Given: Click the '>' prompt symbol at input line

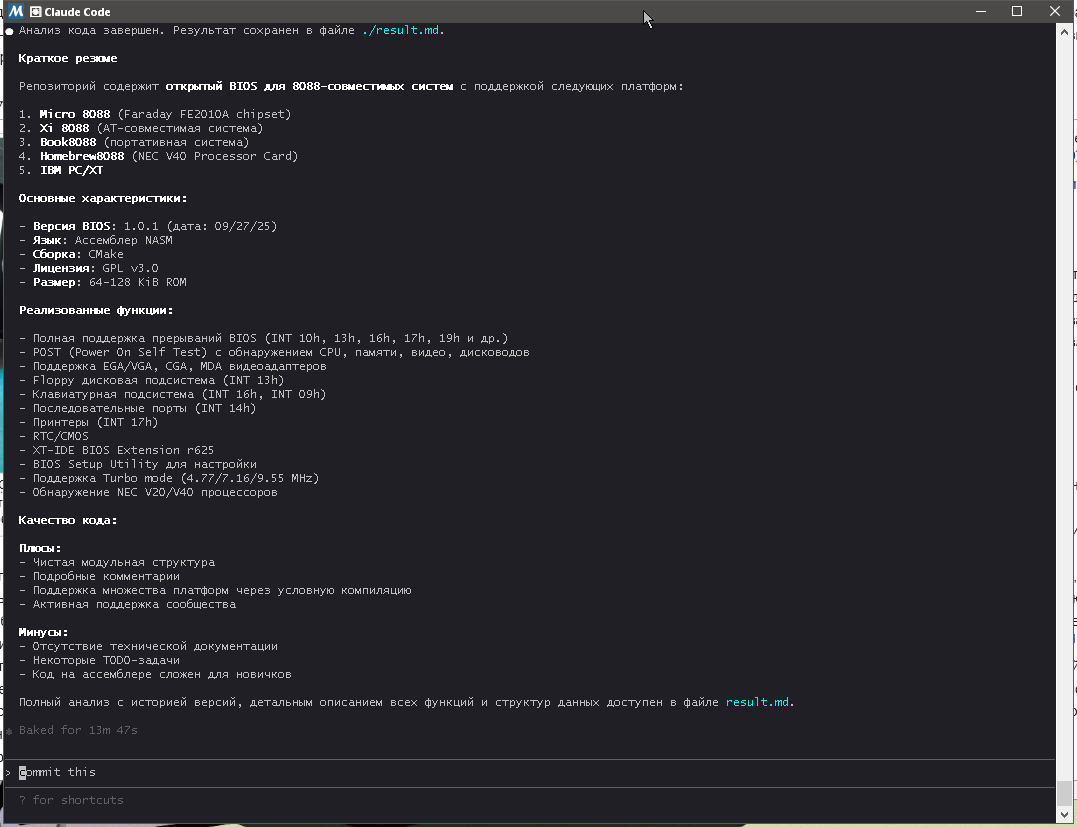Looking at the screenshot, I should [x=8, y=772].
